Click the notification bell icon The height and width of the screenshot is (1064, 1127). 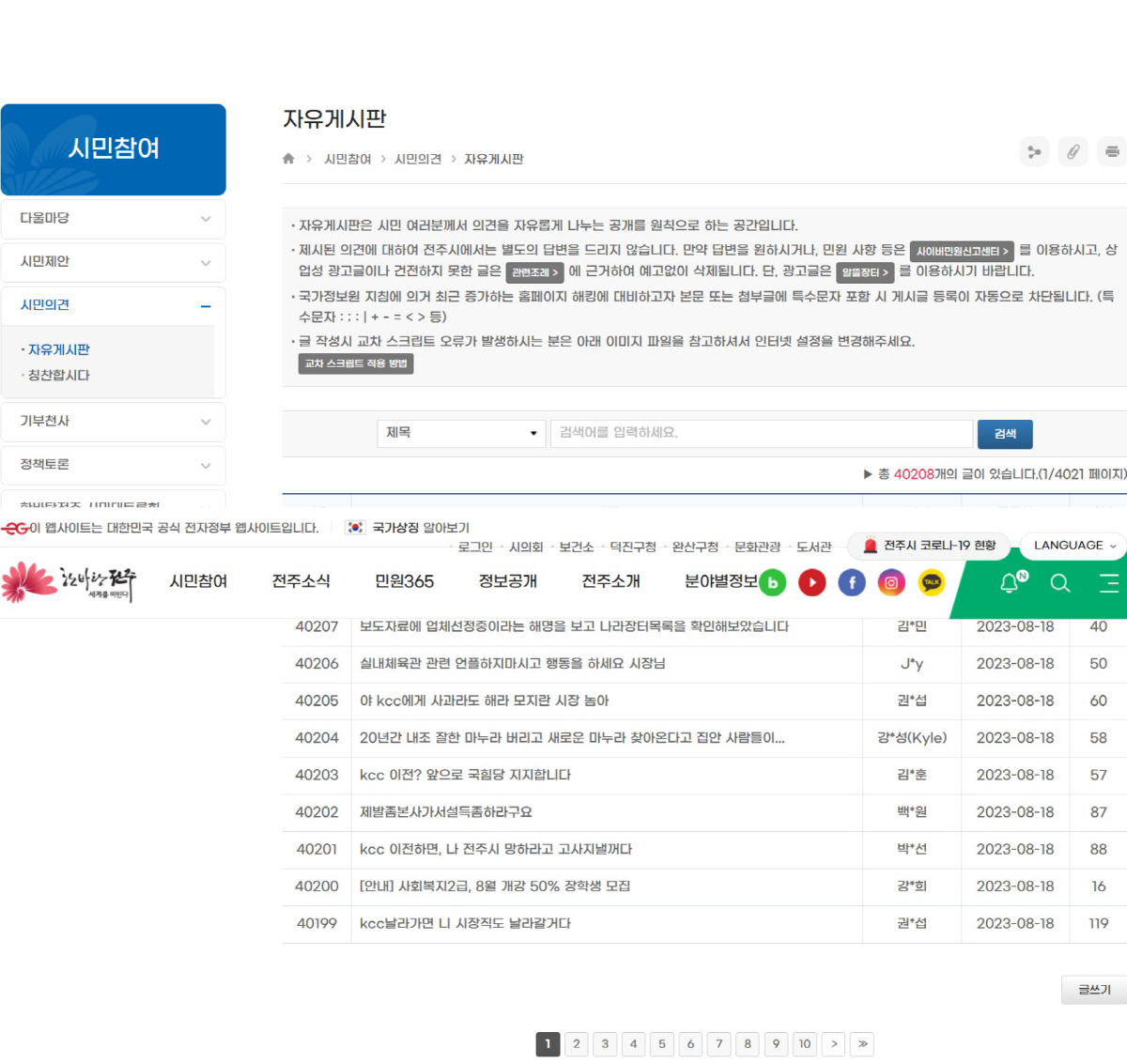(x=1011, y=583)
